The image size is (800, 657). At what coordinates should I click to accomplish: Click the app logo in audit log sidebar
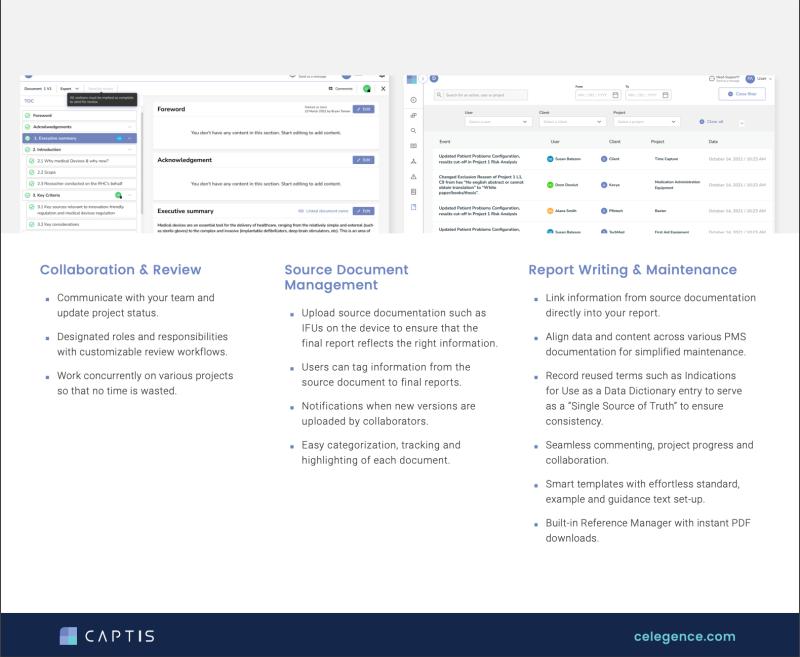point(411,79)
